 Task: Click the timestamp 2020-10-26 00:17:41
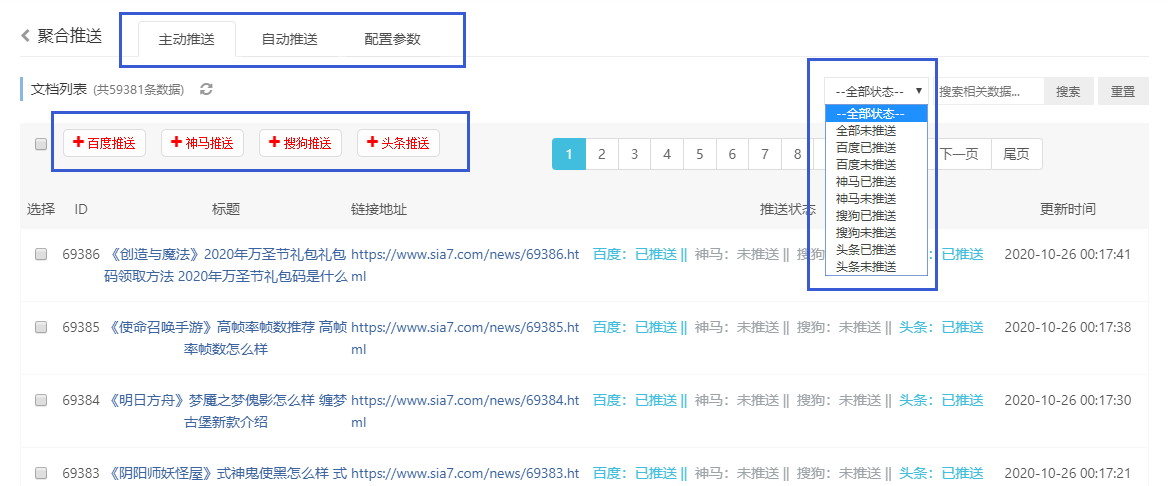tap(1067, 254)
